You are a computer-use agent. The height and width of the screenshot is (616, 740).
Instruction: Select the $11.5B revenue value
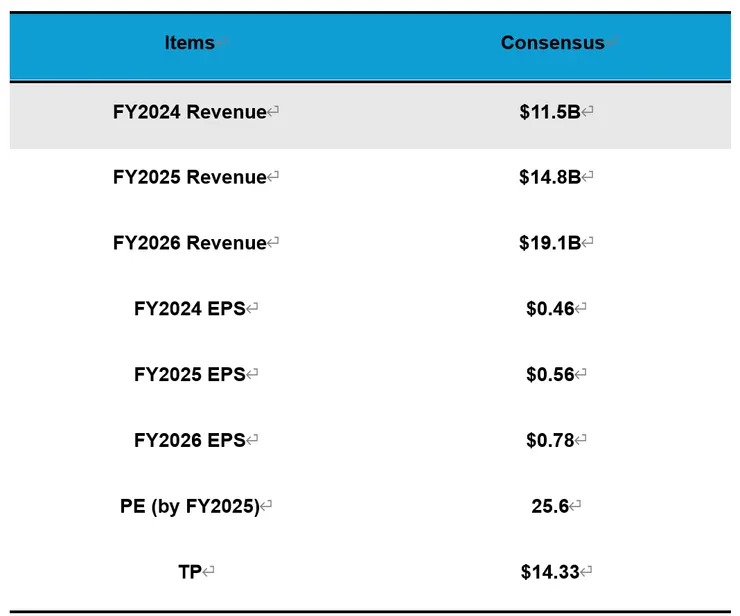coord(550,112)
